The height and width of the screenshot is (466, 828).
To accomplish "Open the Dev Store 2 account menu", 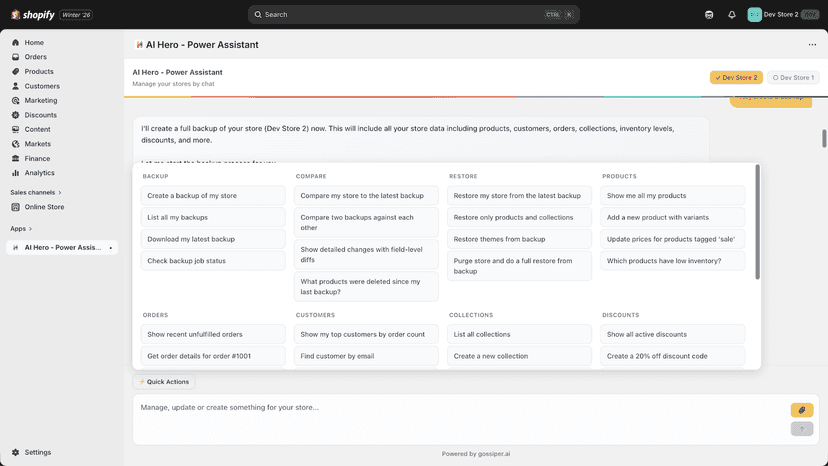I will pyautogui.click(x=783, y=15).
